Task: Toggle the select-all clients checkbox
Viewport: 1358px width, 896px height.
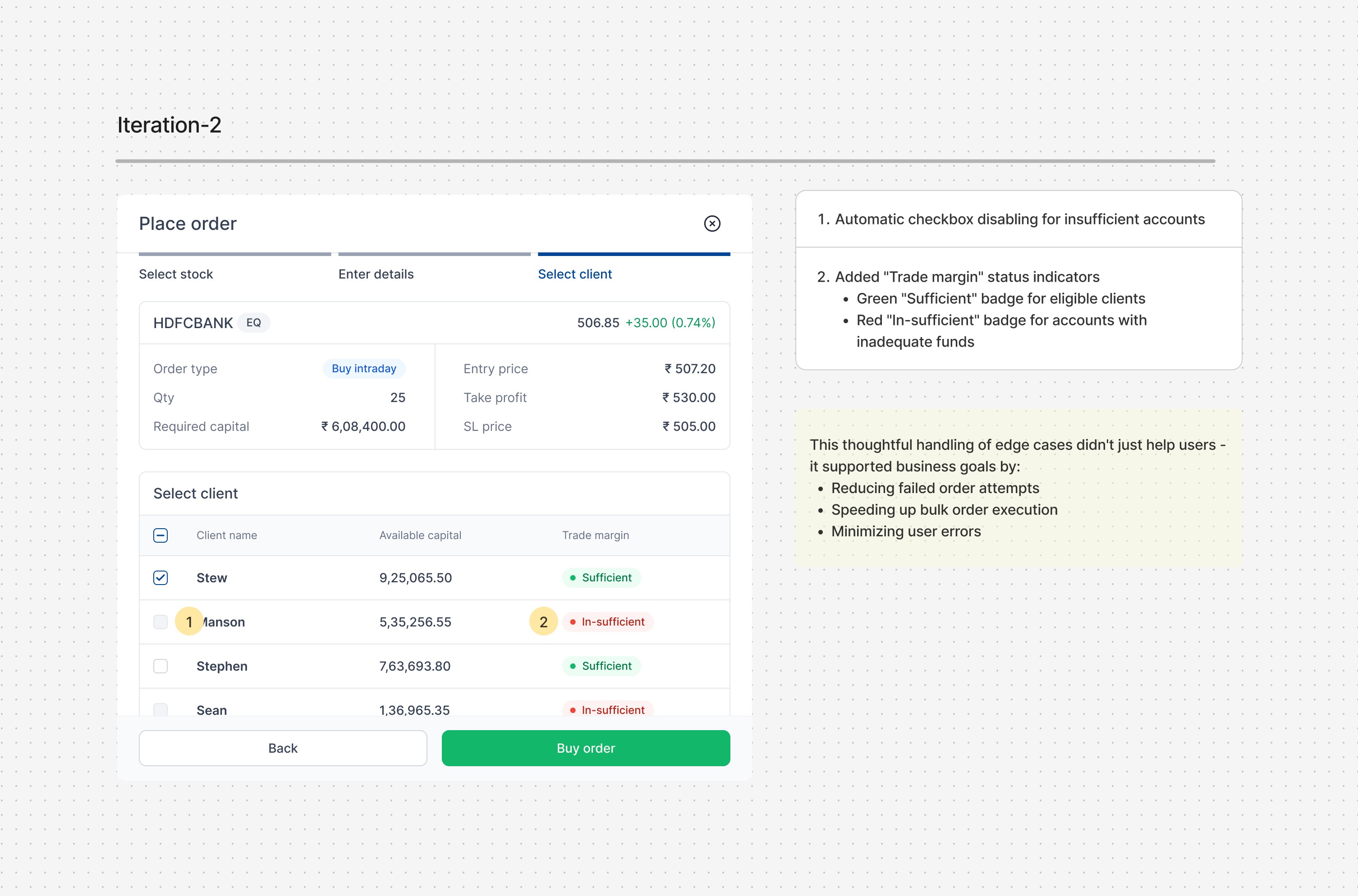Action: pyautogui.click(x=161, y=535)
